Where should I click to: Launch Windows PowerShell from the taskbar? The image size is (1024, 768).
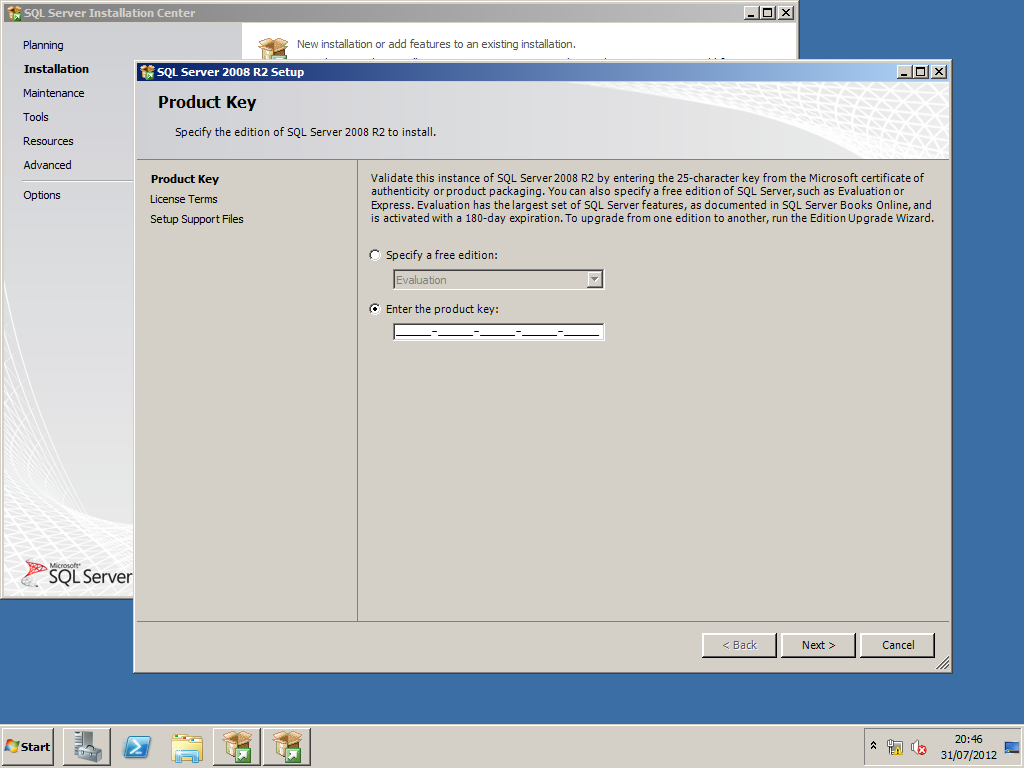coord(137,746)
